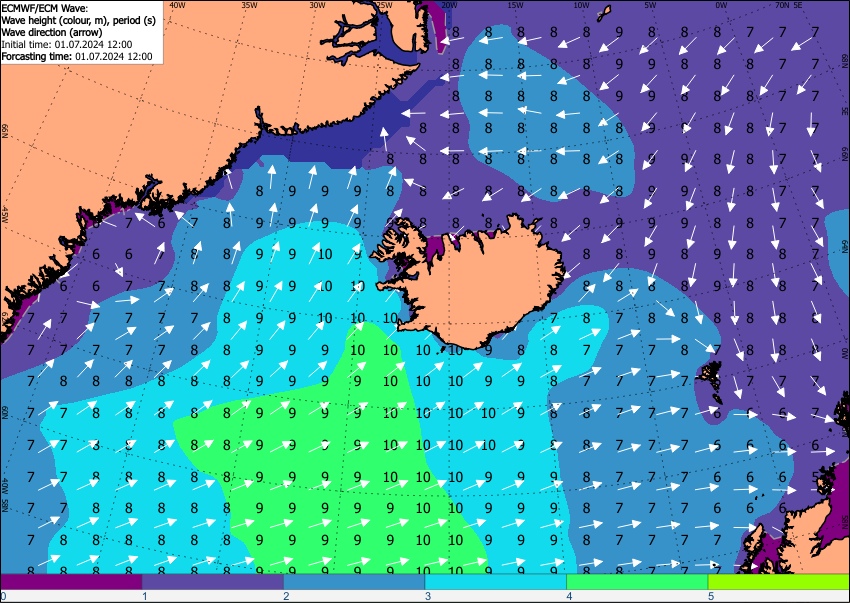850x603 pixels.
Task: Click the 'Wave direction (arrow)' line
Action: coord(51,33)
